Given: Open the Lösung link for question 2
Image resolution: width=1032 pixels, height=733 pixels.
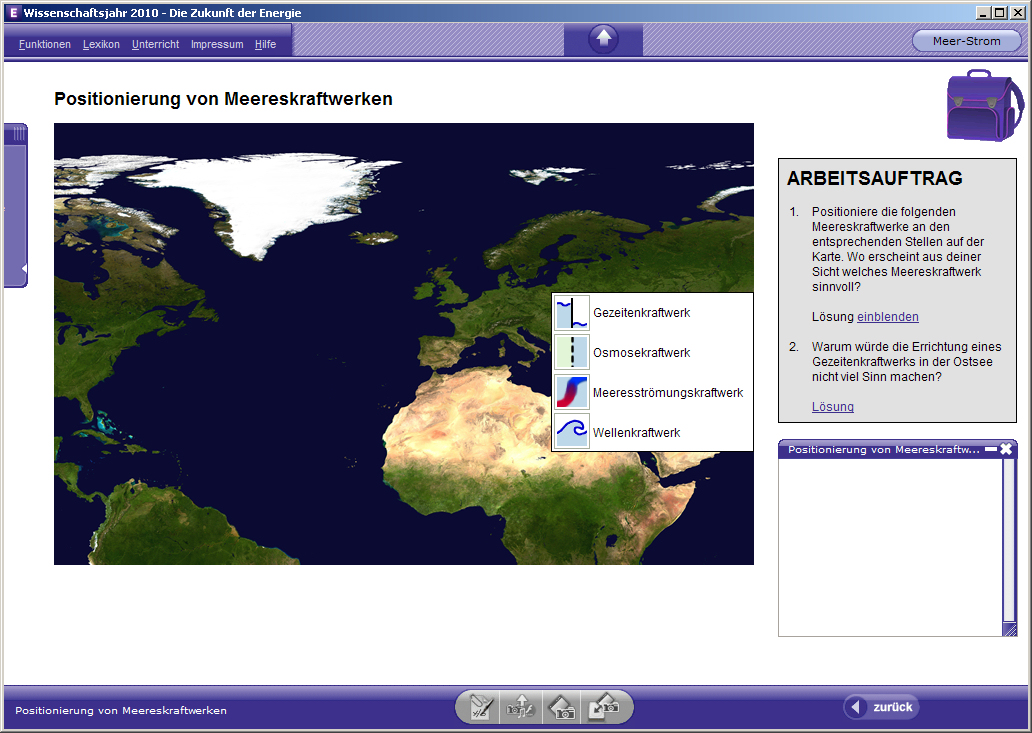Looking at the screenshot, I should coord(833,407).
